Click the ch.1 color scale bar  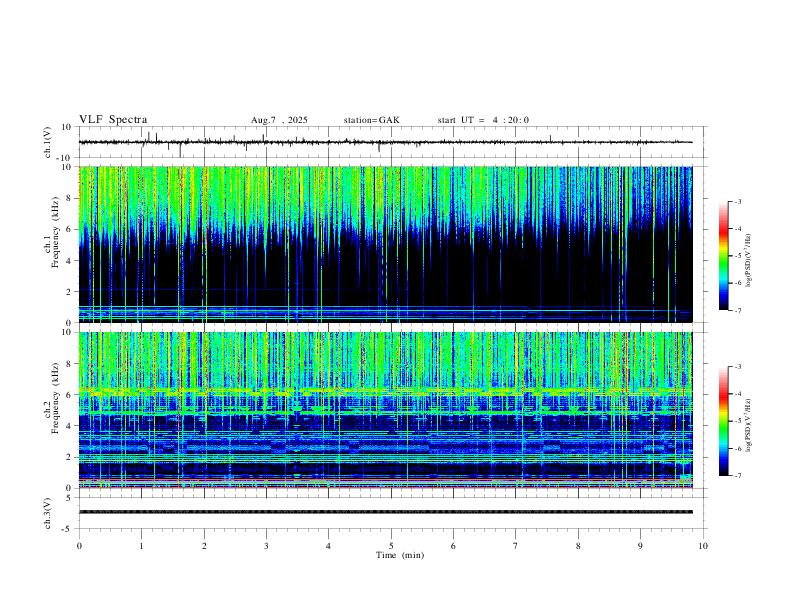pos(724,256)
